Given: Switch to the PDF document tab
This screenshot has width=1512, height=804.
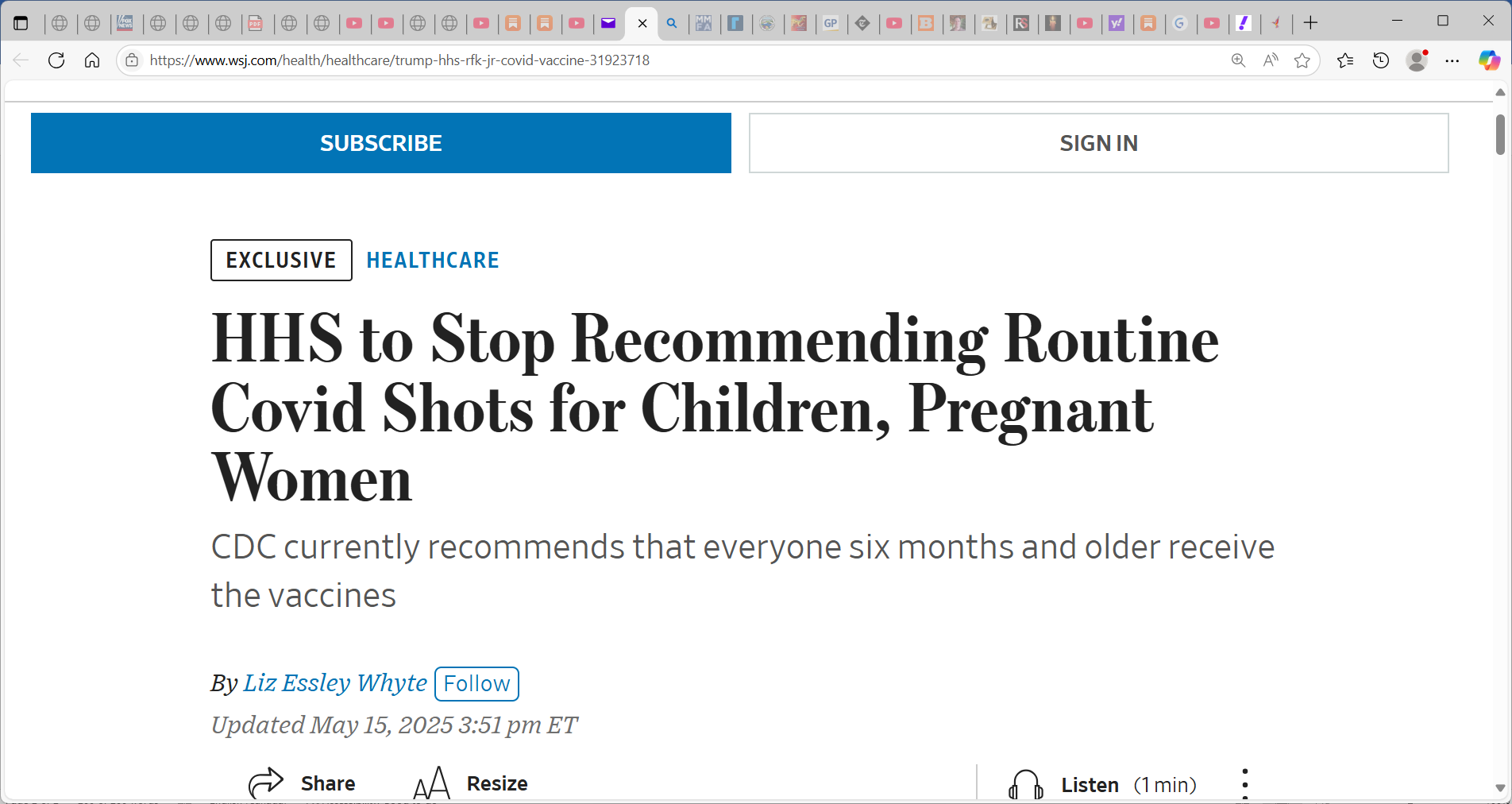Looking at the screenshot, I should pos(256,23).
